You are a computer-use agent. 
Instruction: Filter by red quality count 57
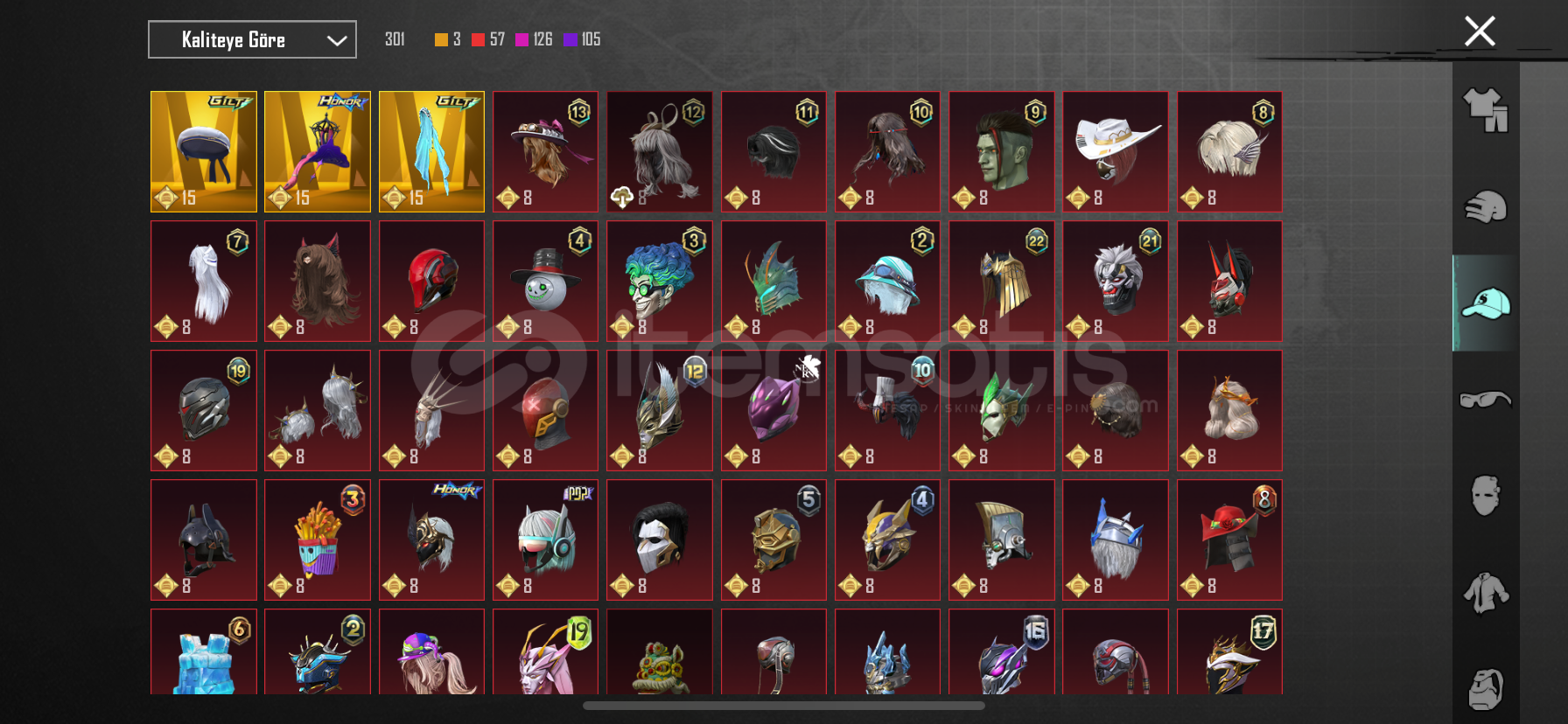click(x=488, y=39)
